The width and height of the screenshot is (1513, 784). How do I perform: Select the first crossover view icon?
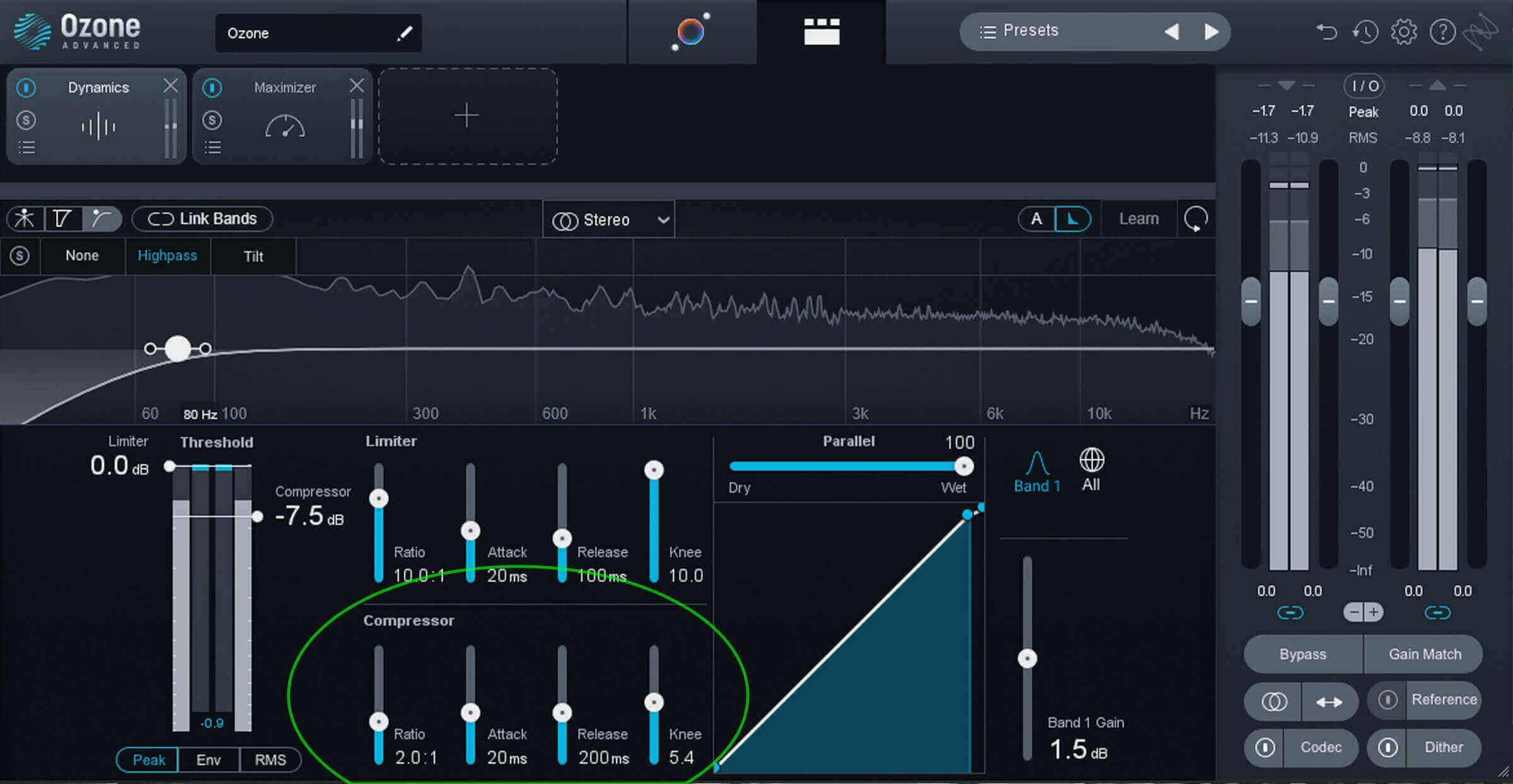click(25, 219)
